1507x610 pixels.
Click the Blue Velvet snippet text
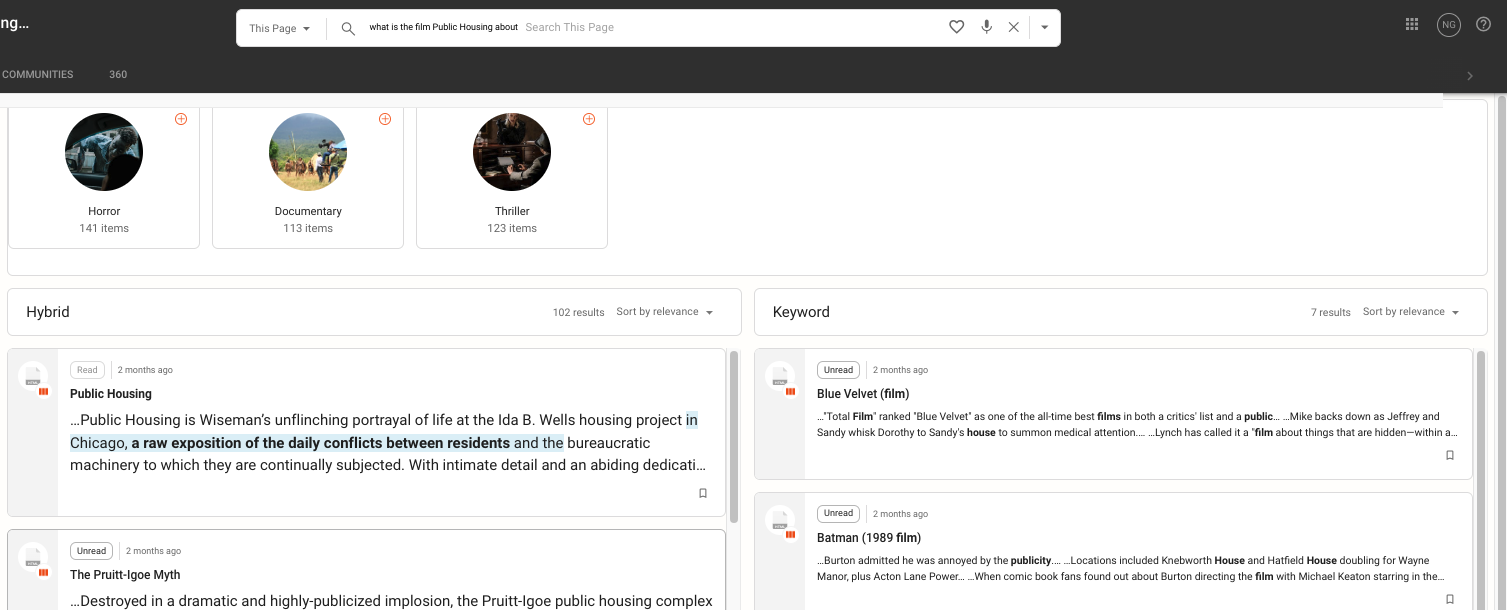point(1137,425)
